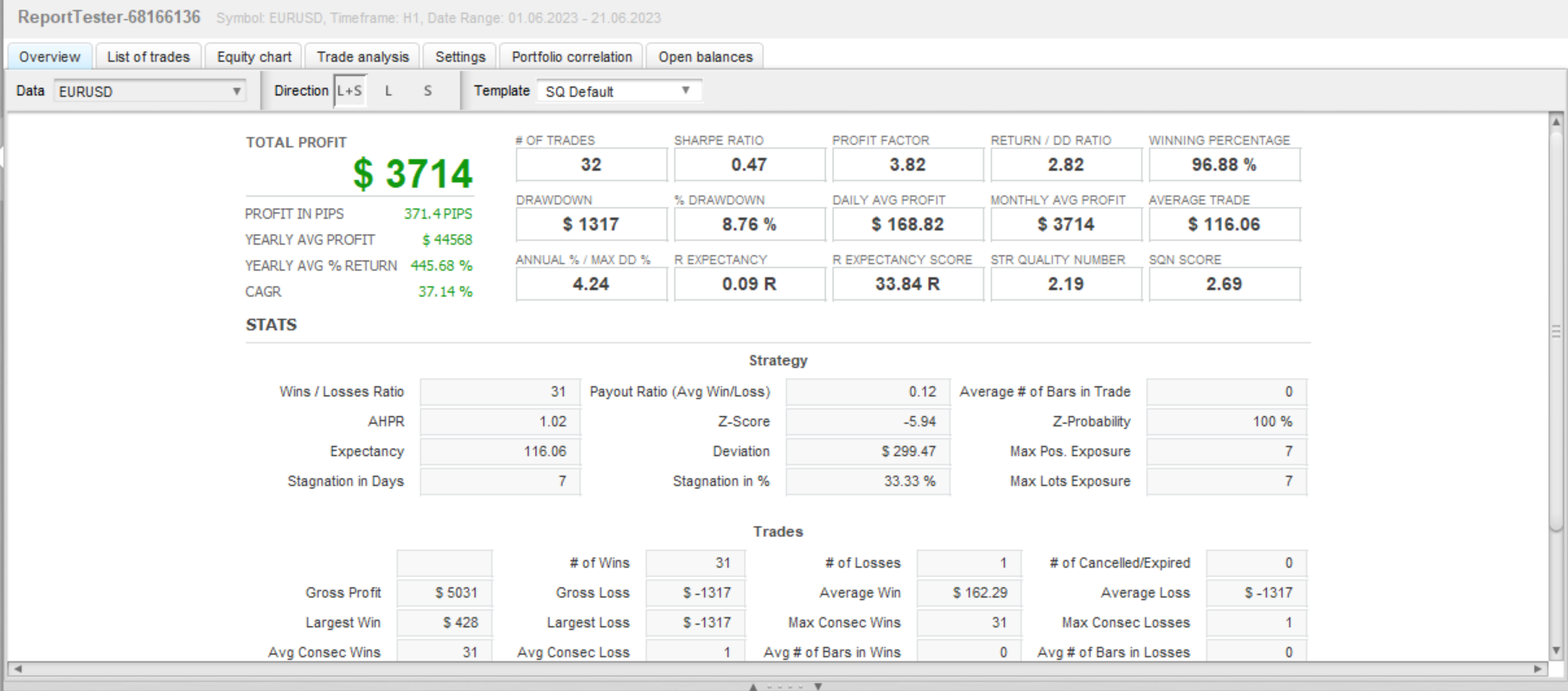Click the Average Loss value field
The width and height of the screenshot is (1568, 691).
1257,593
